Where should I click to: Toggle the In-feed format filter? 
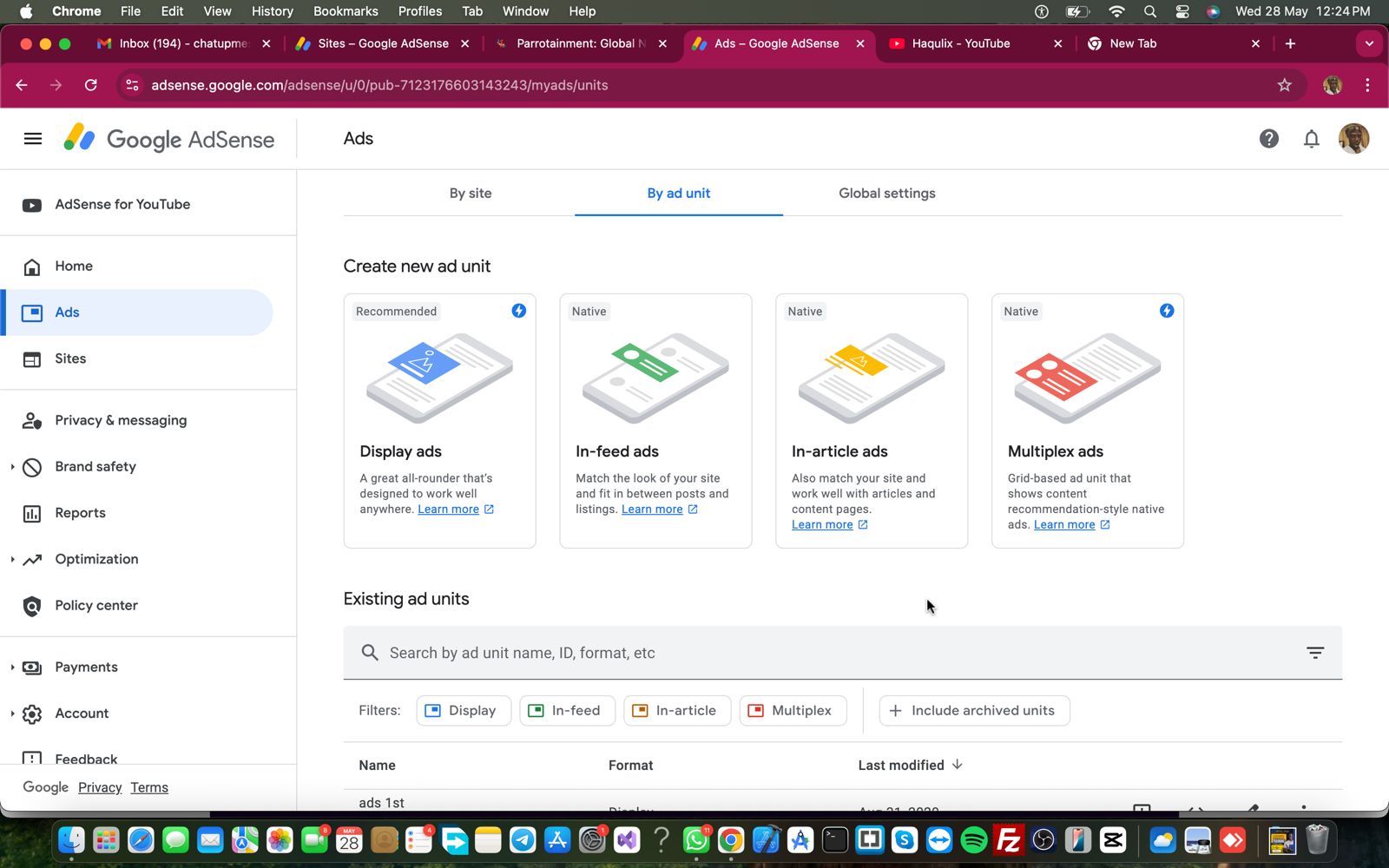coord(567,711)
